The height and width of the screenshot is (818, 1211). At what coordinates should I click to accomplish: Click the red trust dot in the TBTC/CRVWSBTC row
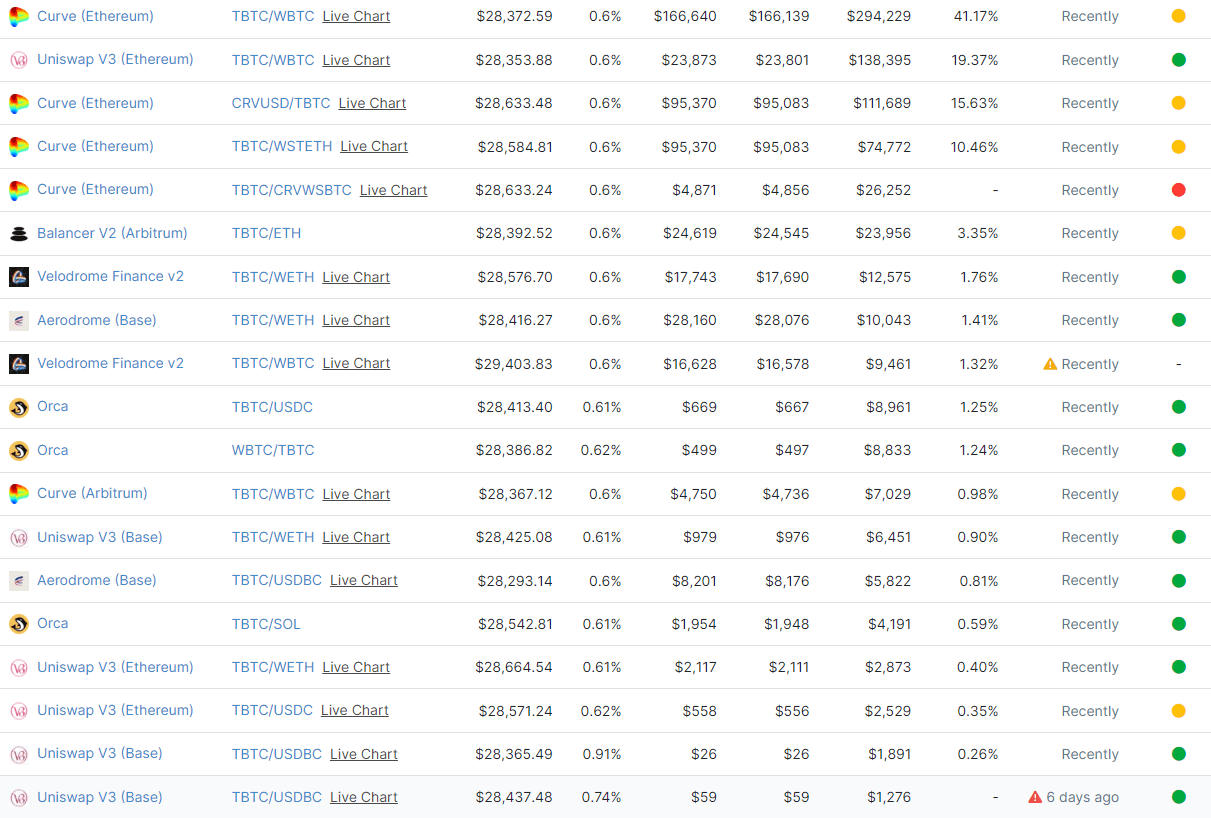(x=1178, y=190)
